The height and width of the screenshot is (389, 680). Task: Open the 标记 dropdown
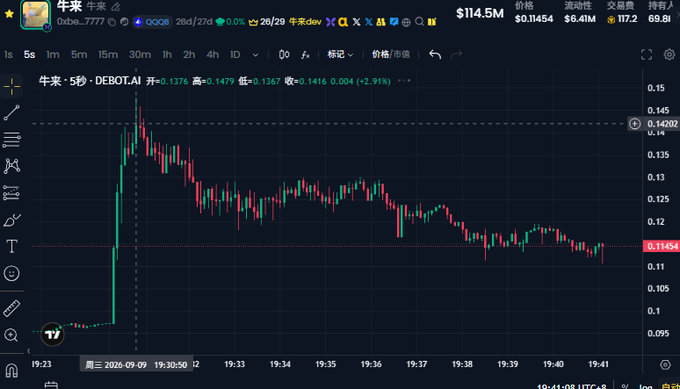(340, 55)
